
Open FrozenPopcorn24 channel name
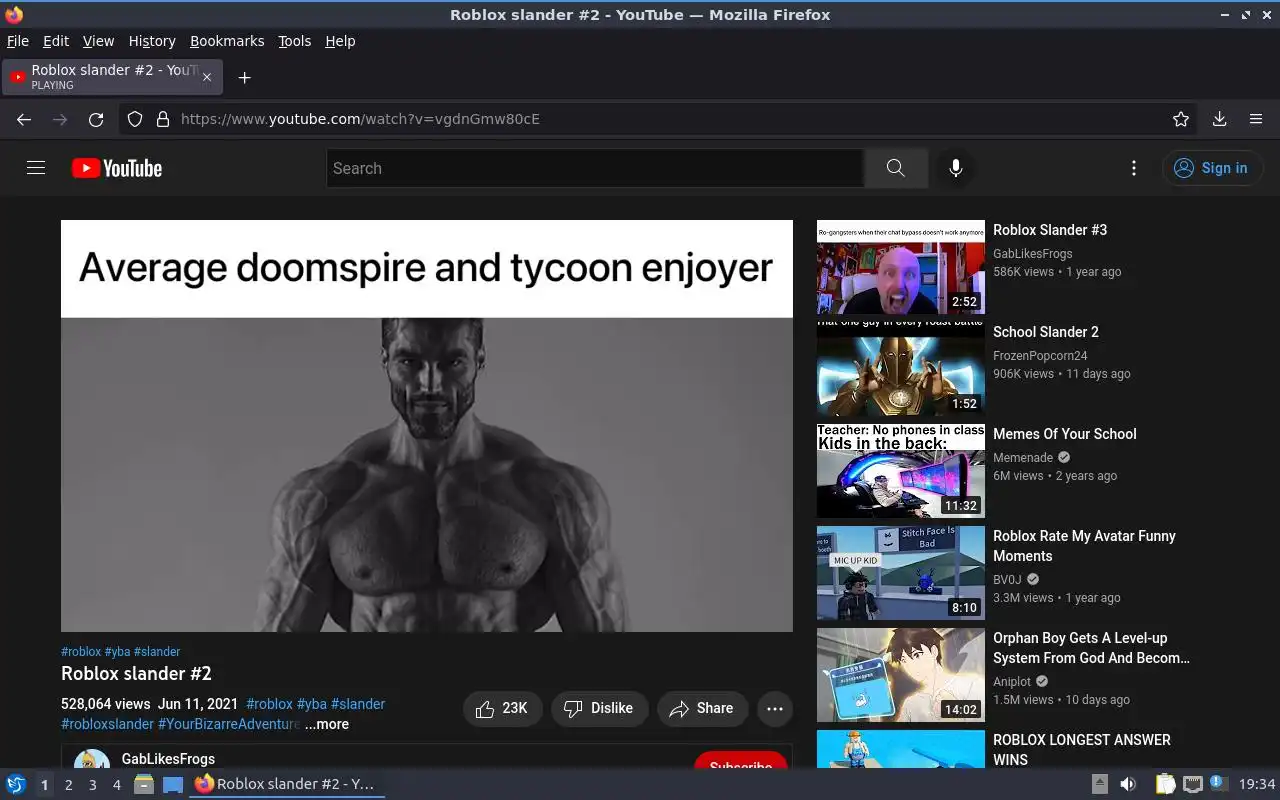click(x=1040, y=356)
